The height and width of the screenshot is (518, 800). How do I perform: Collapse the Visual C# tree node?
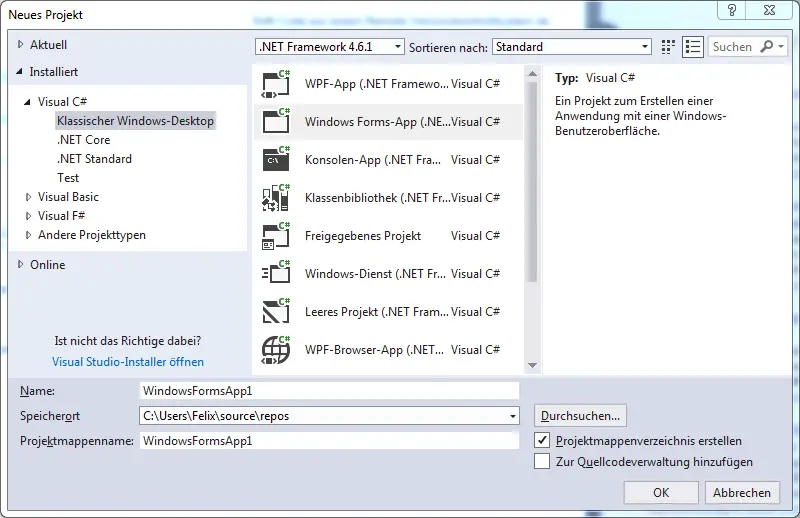tap(28, 102)
